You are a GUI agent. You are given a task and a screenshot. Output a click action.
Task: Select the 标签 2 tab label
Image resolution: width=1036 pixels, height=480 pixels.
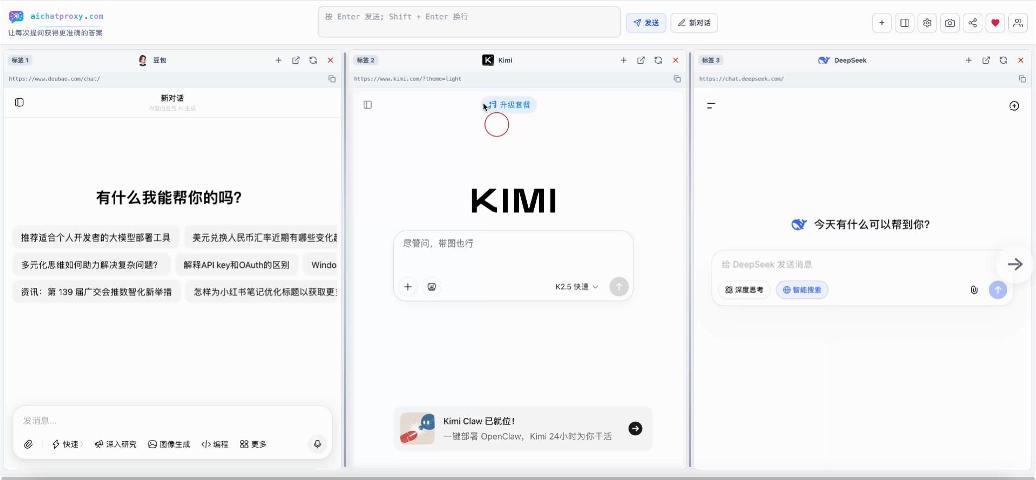click(x=365, y=60)
